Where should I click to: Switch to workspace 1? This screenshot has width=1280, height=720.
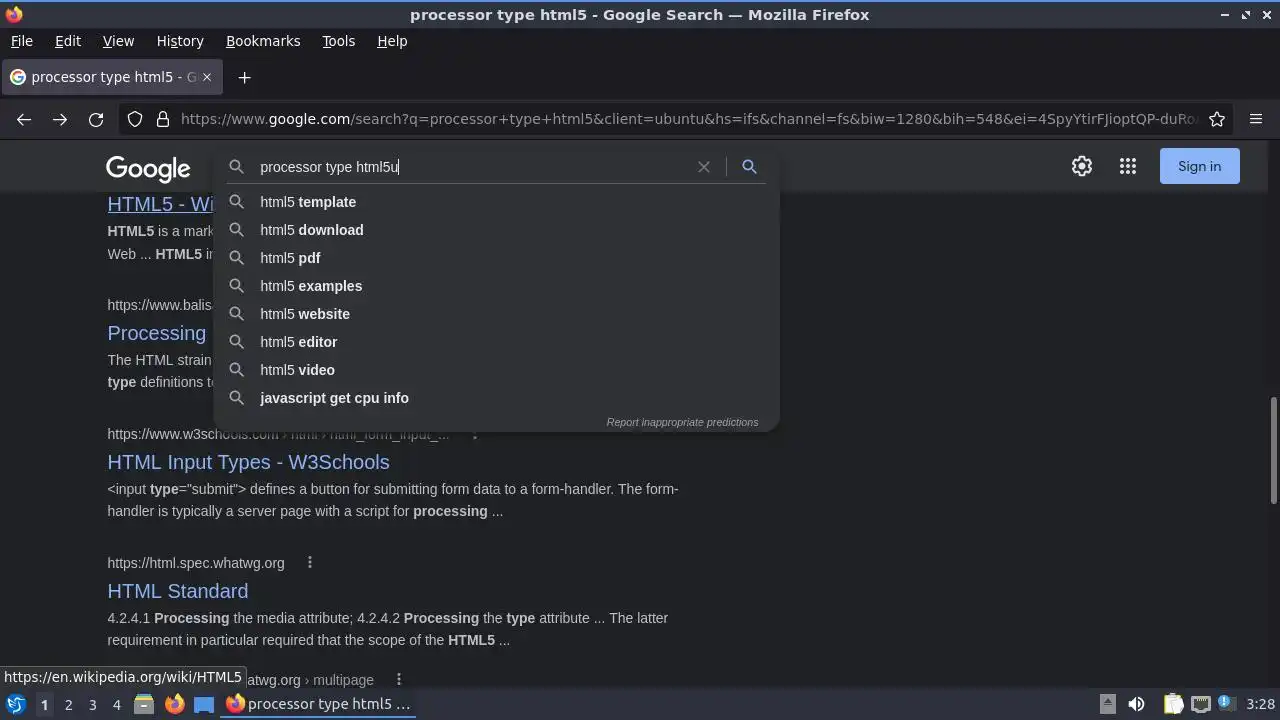pos(44,704)
